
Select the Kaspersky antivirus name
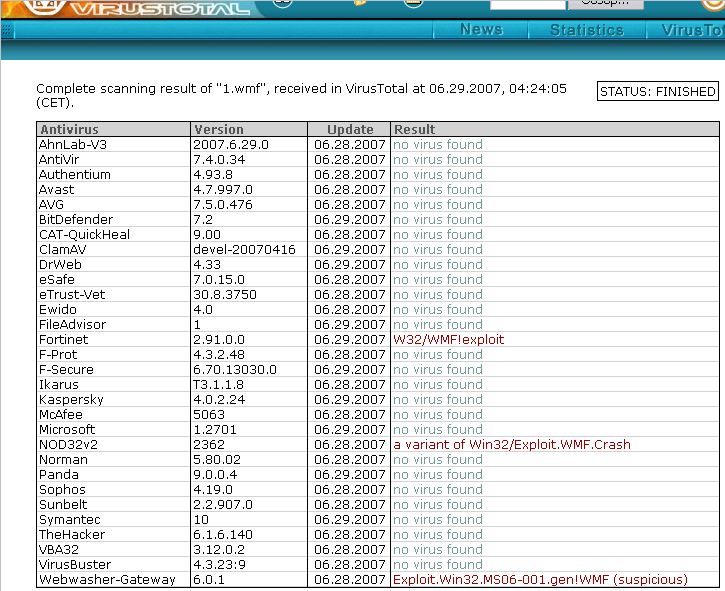(71, 400)
